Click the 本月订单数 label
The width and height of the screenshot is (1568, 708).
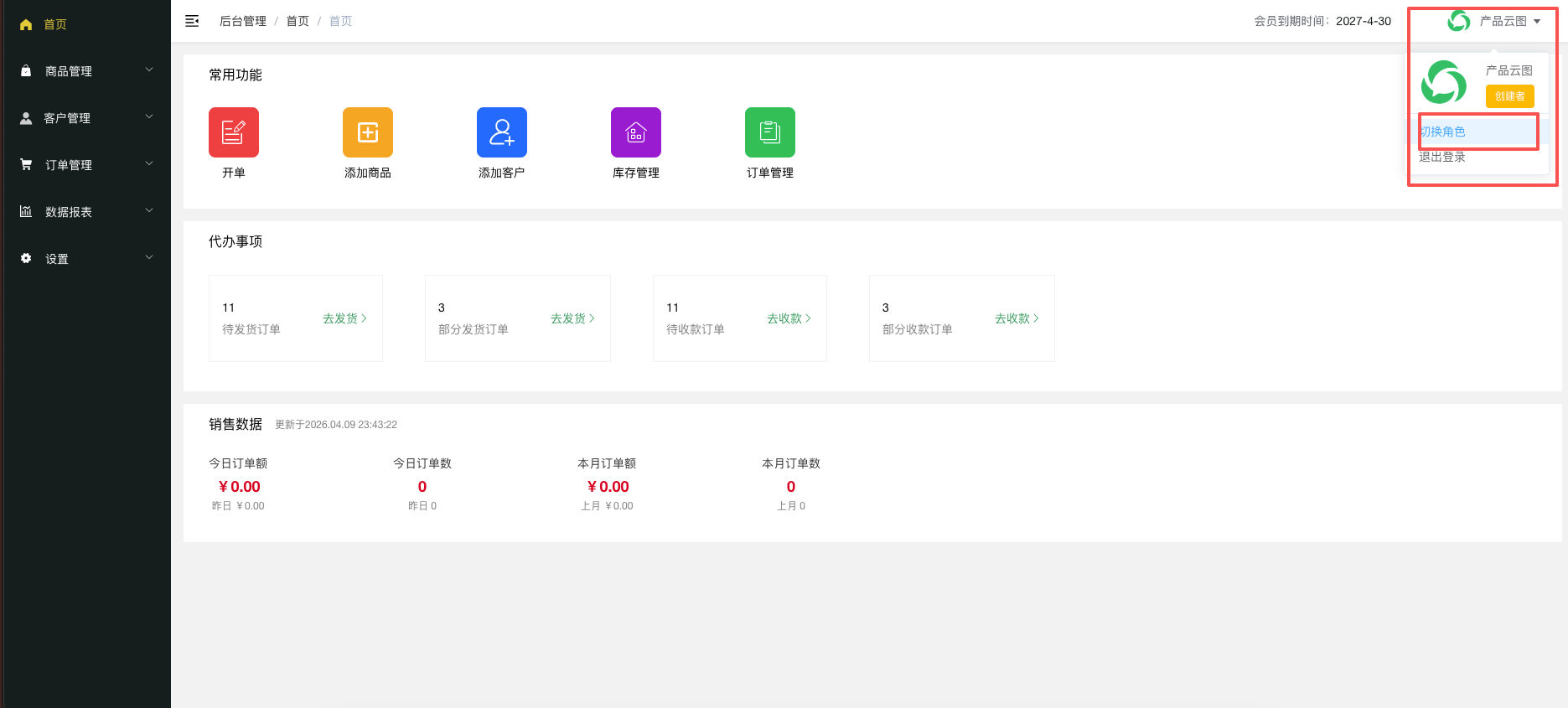coord(791,463)
